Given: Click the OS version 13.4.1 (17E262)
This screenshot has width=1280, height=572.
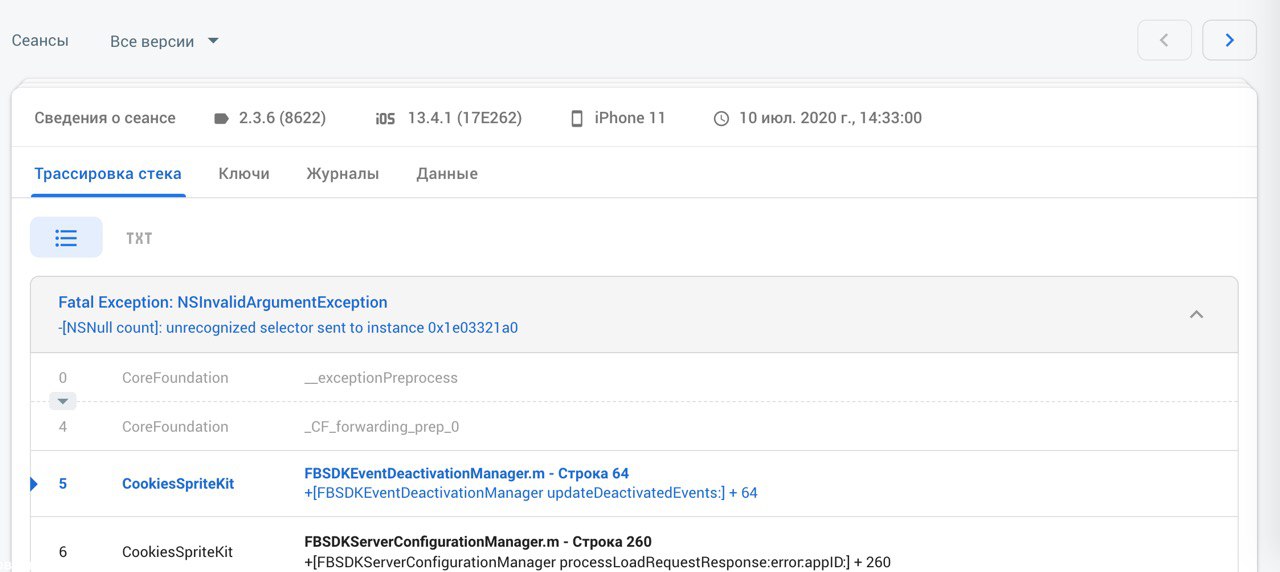Looking at the screenshot, I should coord(465,118).
